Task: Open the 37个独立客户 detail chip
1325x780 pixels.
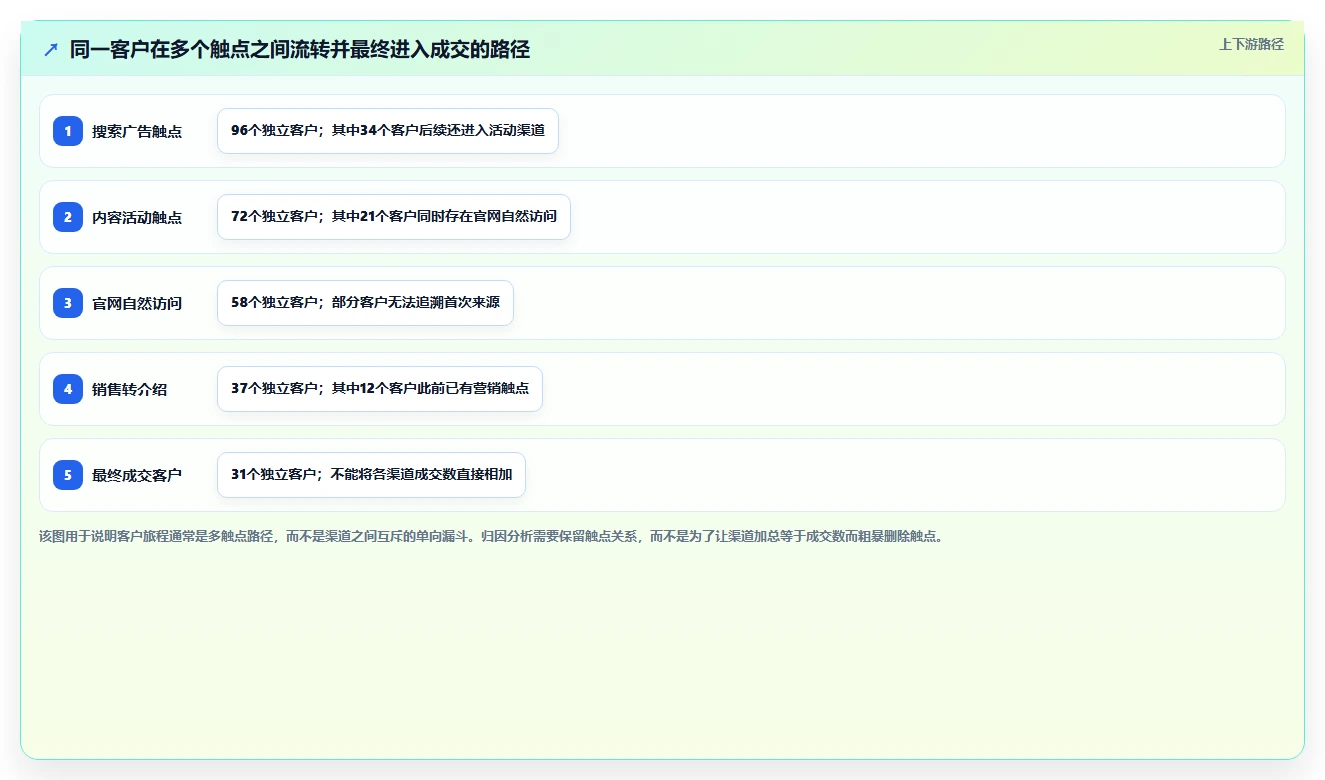Action: (380, 389)
